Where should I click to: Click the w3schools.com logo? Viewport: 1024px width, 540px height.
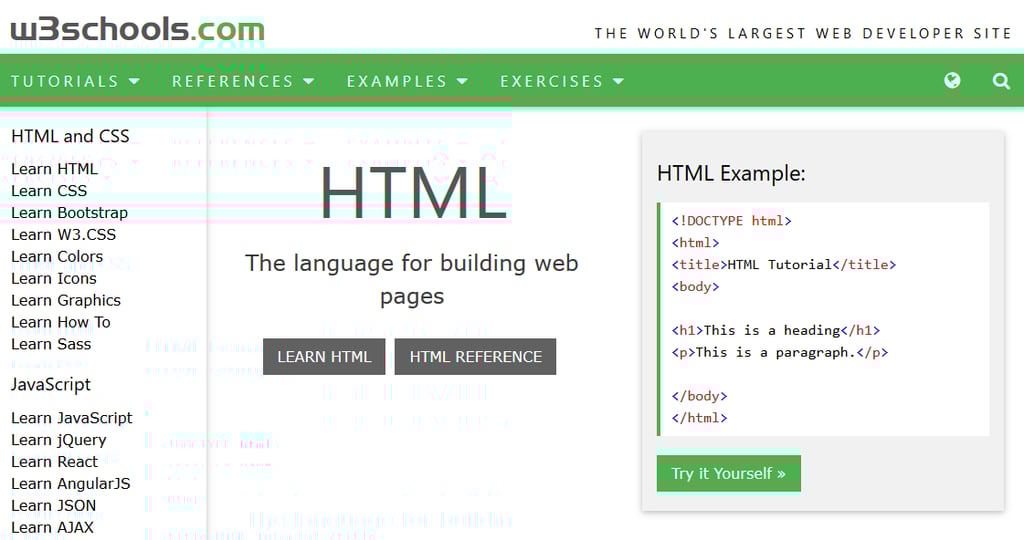click(137, 30)
